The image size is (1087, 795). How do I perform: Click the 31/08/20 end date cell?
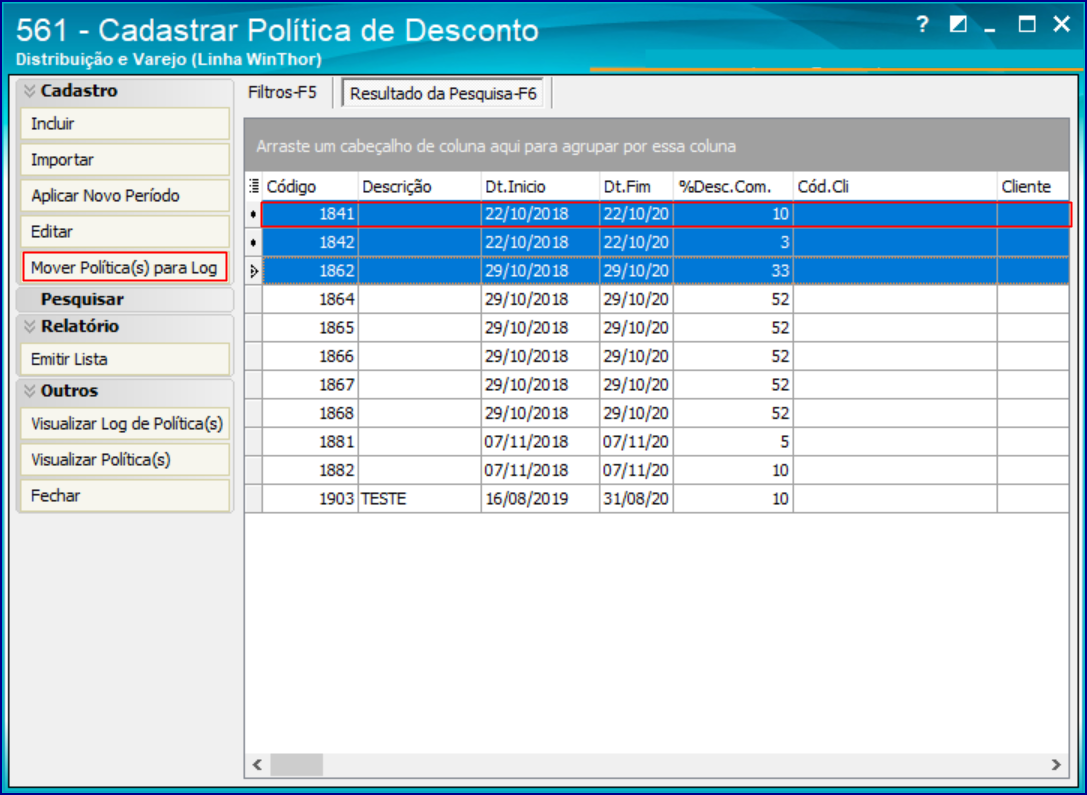point(636,499)
